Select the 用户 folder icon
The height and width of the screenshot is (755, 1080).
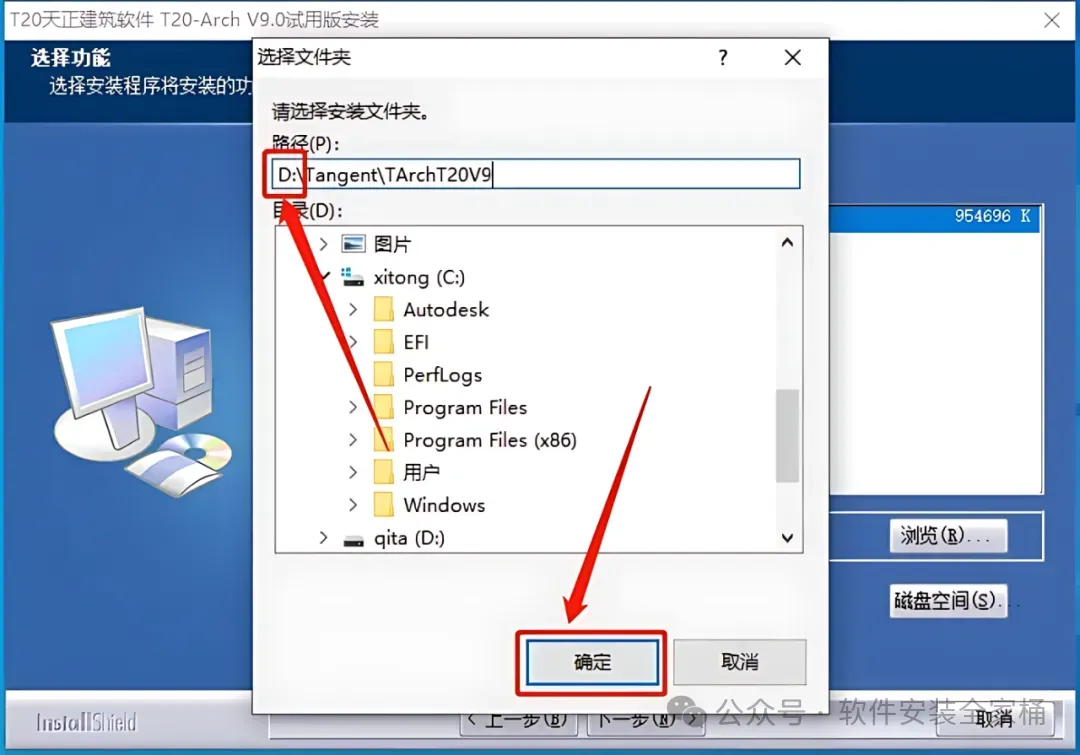[x=384, y=472]
